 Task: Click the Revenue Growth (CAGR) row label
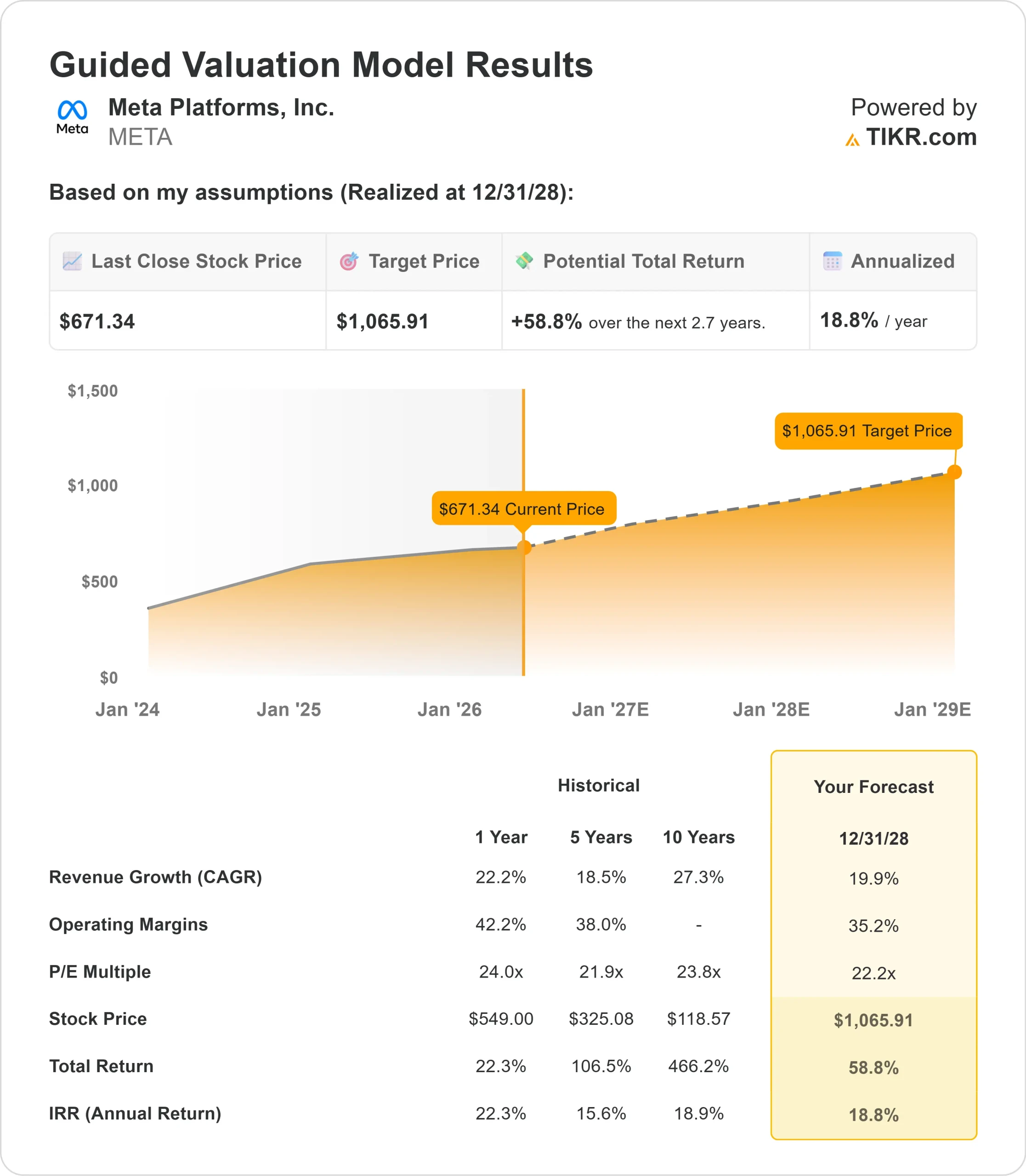coord(155,877)
